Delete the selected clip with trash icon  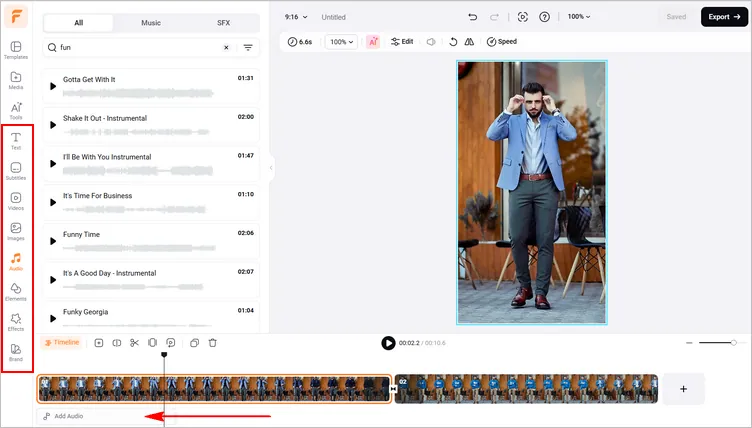pyautogui.click(x=212, y=343)
